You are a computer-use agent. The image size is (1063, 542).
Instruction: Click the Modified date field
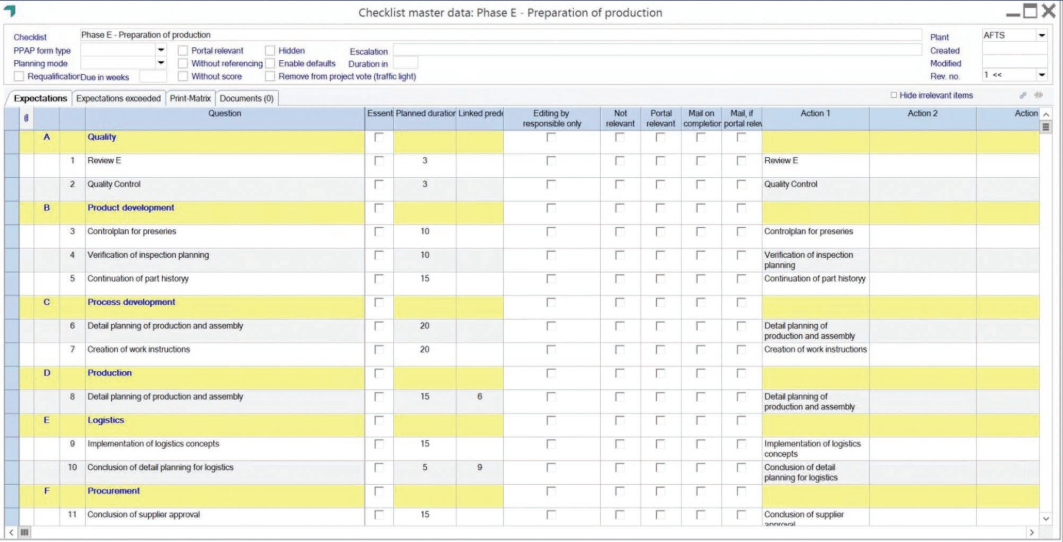click(1014, 63)
